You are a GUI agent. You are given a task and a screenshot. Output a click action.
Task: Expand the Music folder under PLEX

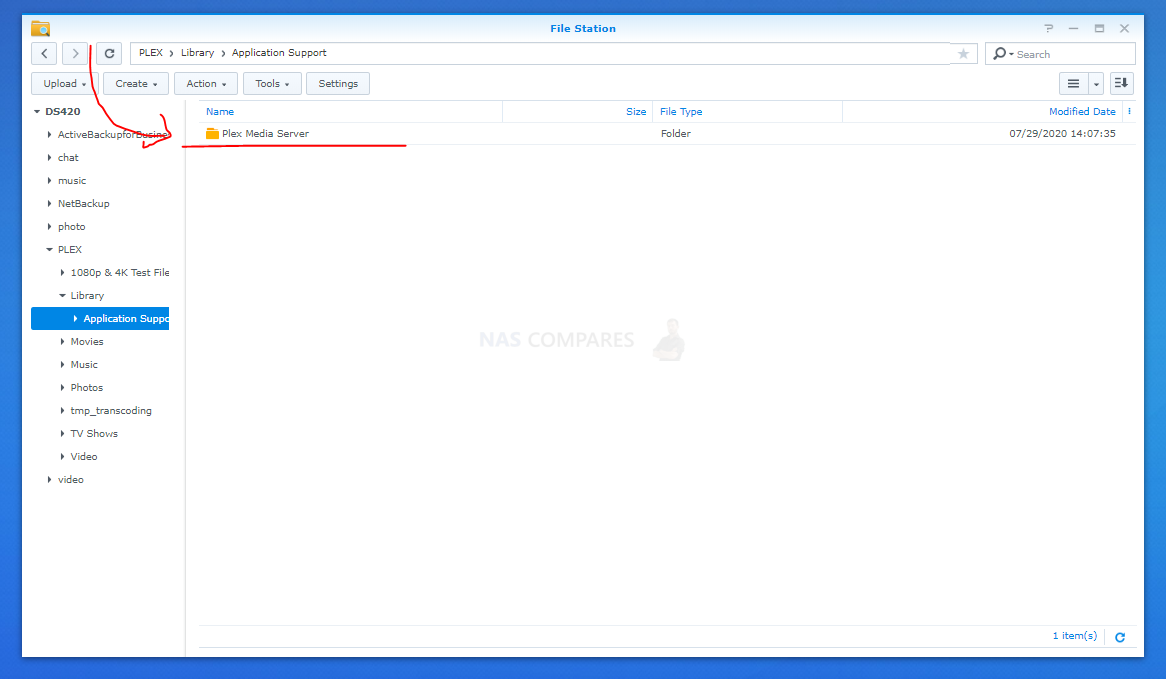pos(62,365)
